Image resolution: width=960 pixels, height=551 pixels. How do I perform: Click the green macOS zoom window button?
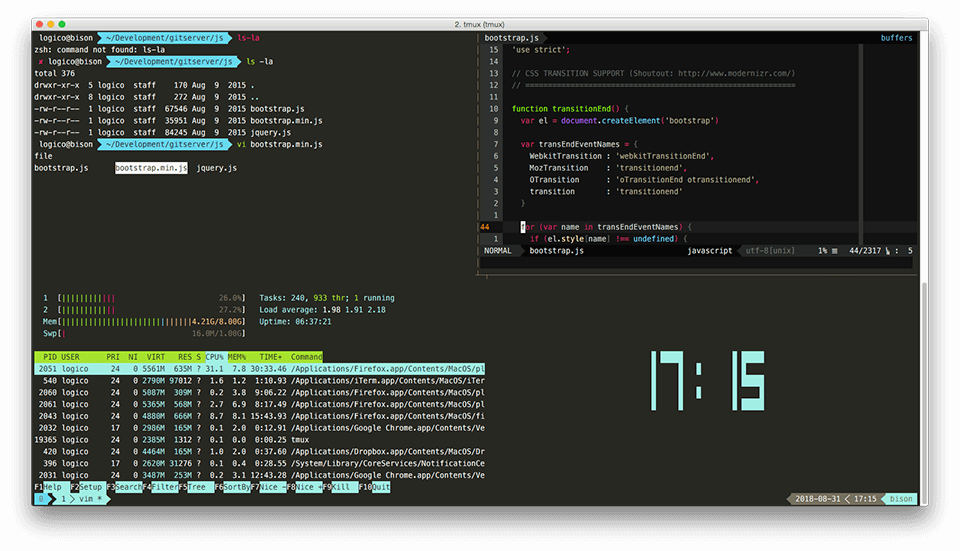tap(62, 22)
